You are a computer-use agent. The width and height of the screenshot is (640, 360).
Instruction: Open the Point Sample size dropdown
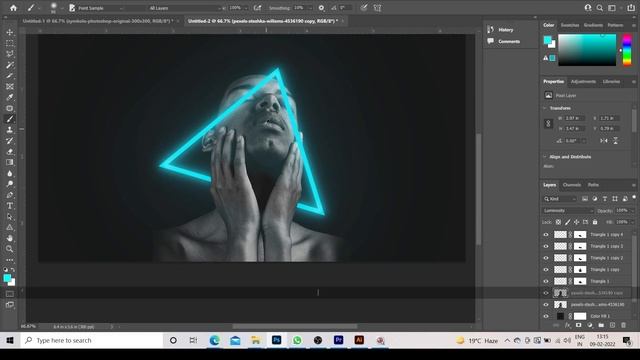[100, 8]
